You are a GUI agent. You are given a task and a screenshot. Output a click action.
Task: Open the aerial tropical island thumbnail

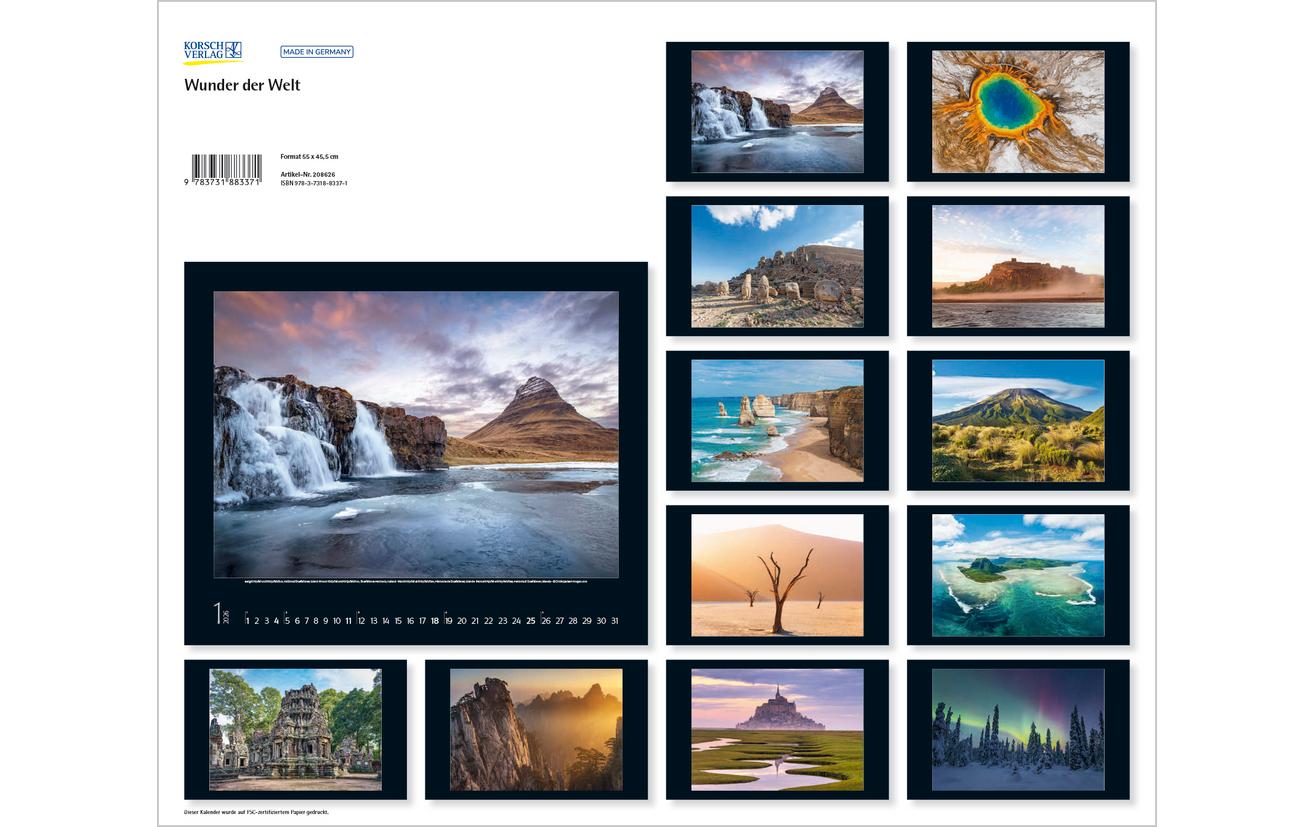click(1018, 575)
